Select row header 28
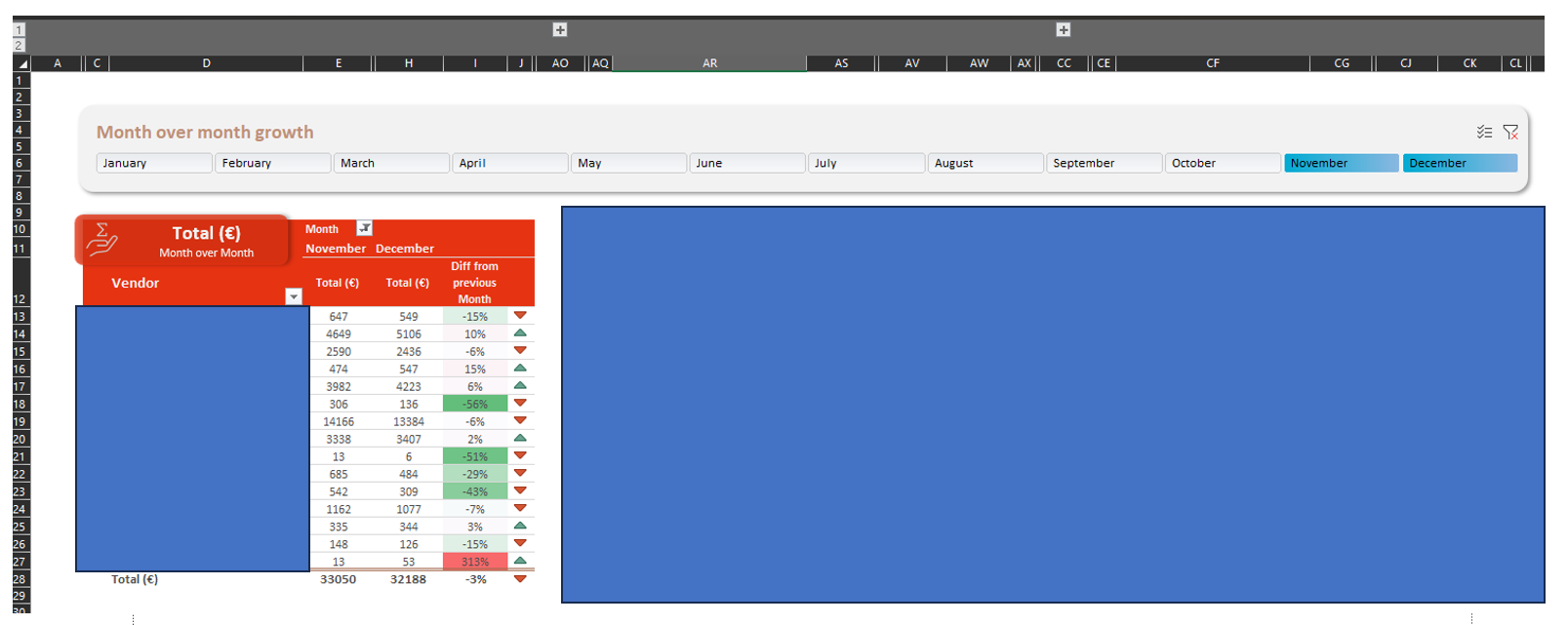Screen dimensions: 1568x625 (x=20, y=579)
